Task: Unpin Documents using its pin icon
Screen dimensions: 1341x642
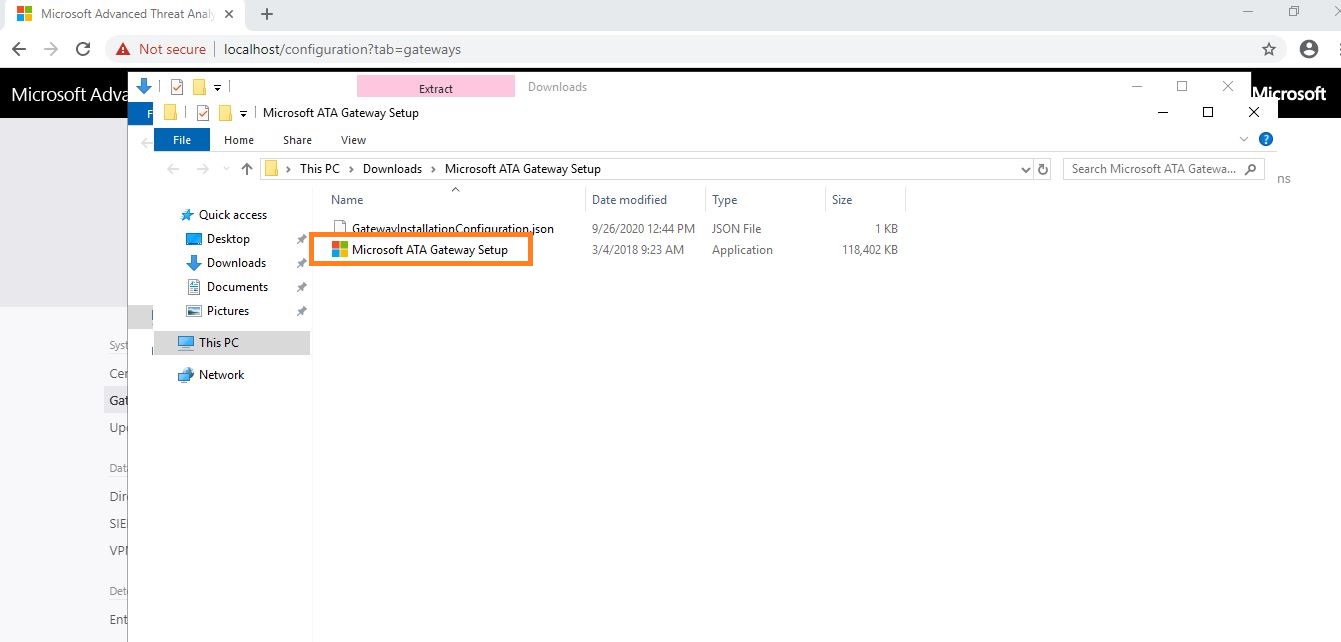Action: point(301,287)
